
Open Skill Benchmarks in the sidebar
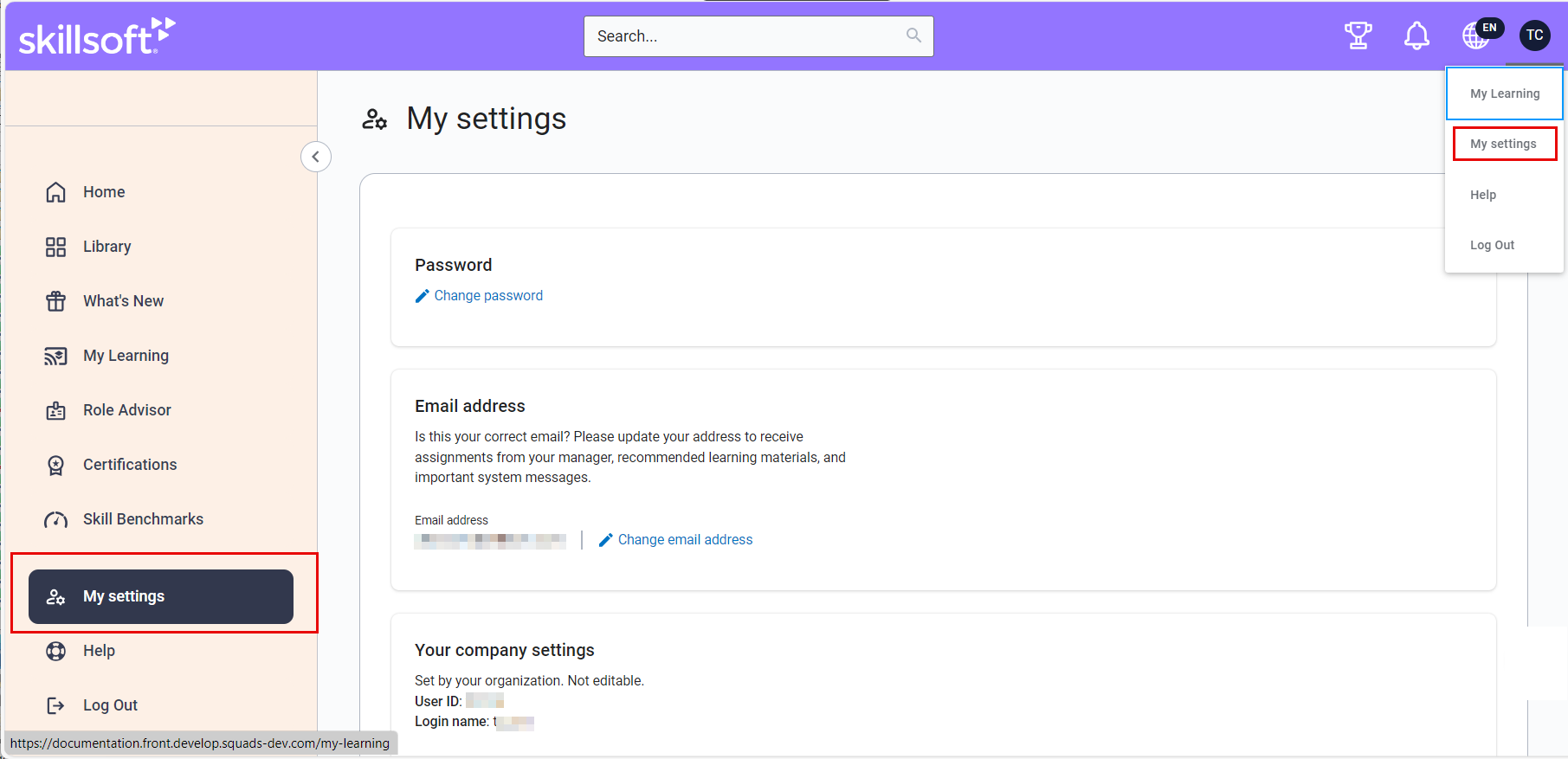point(143,519)
